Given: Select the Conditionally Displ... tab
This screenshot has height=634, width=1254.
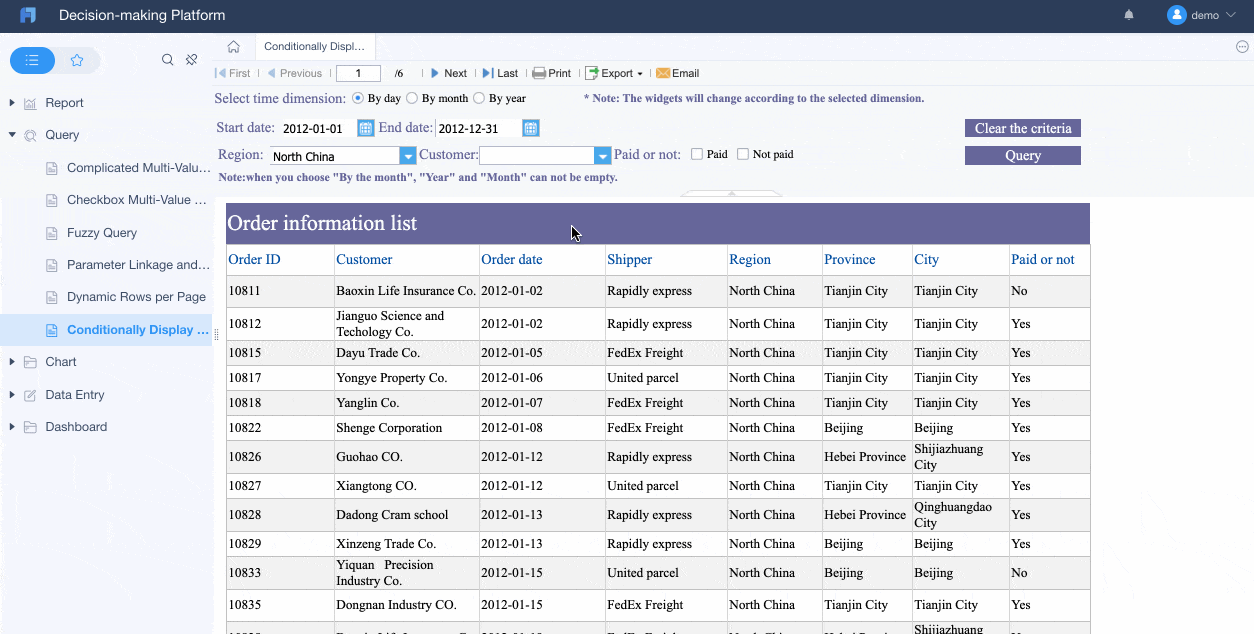Looking at the screenshot, I should (314, 46).
